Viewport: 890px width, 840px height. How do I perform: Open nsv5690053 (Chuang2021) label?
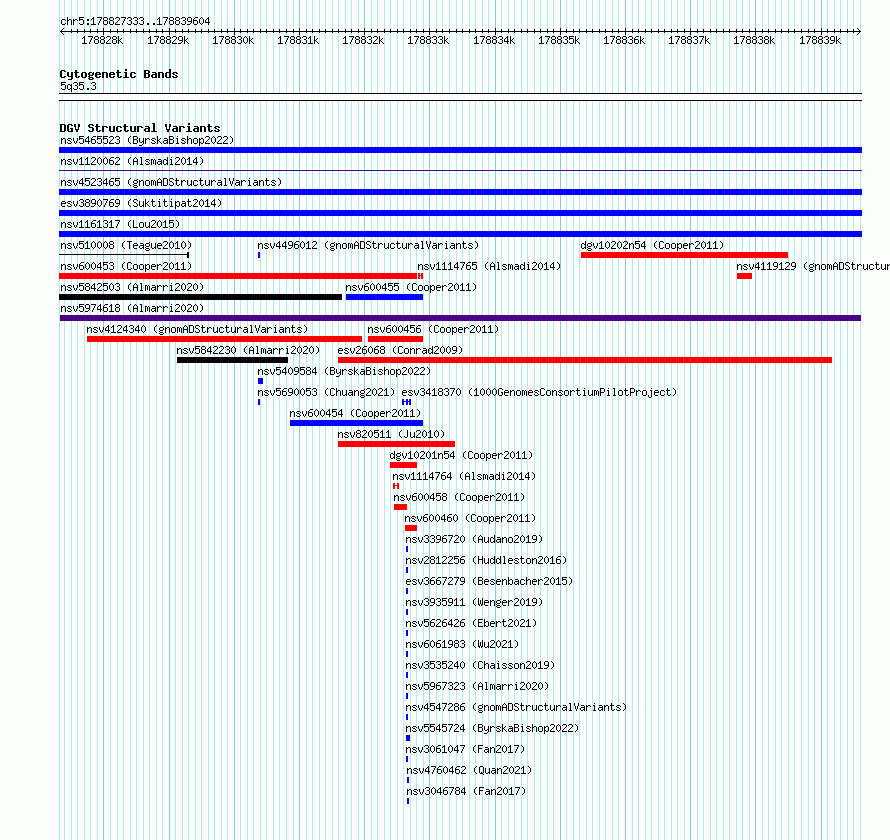(326, 392)
